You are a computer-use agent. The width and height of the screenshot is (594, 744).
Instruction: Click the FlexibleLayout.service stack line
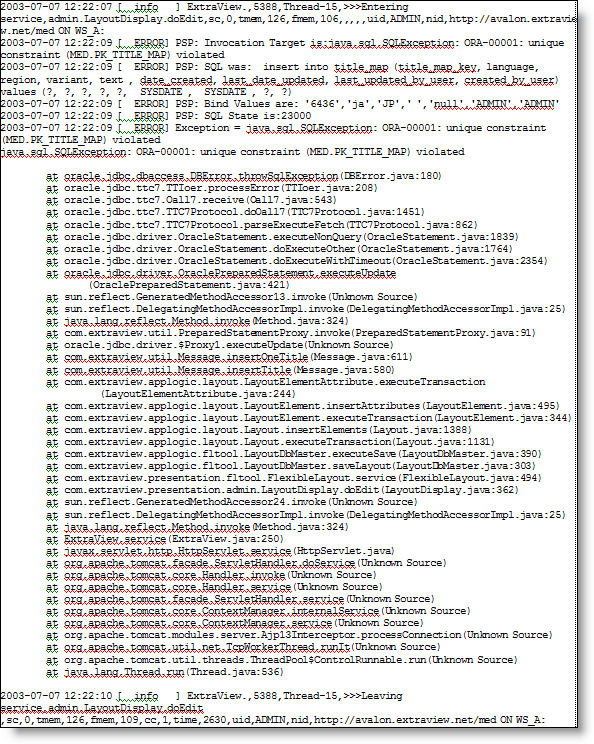click(x=294, y=478)
